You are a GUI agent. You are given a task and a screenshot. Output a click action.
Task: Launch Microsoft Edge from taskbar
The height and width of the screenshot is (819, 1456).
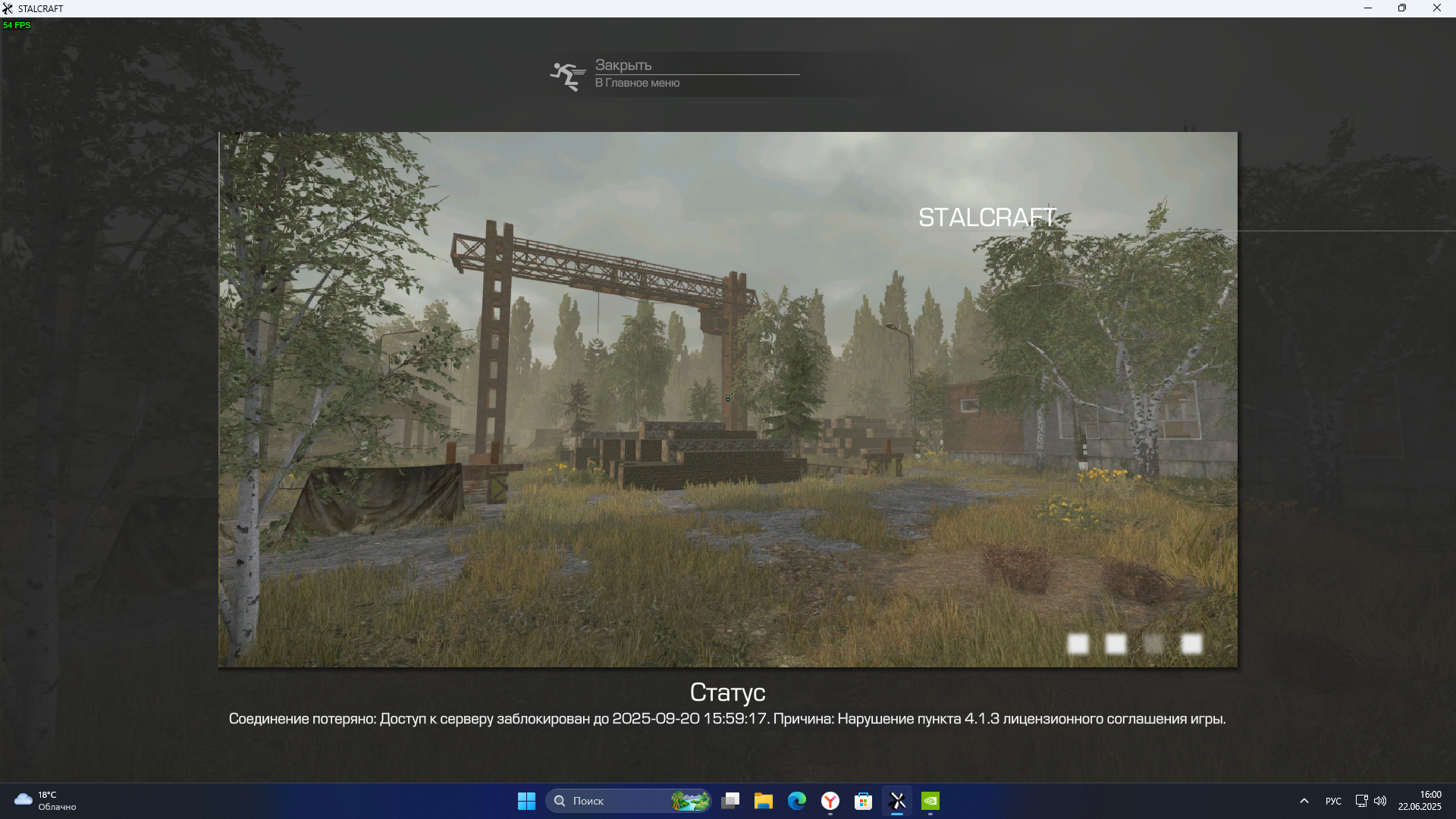[797, 801]
